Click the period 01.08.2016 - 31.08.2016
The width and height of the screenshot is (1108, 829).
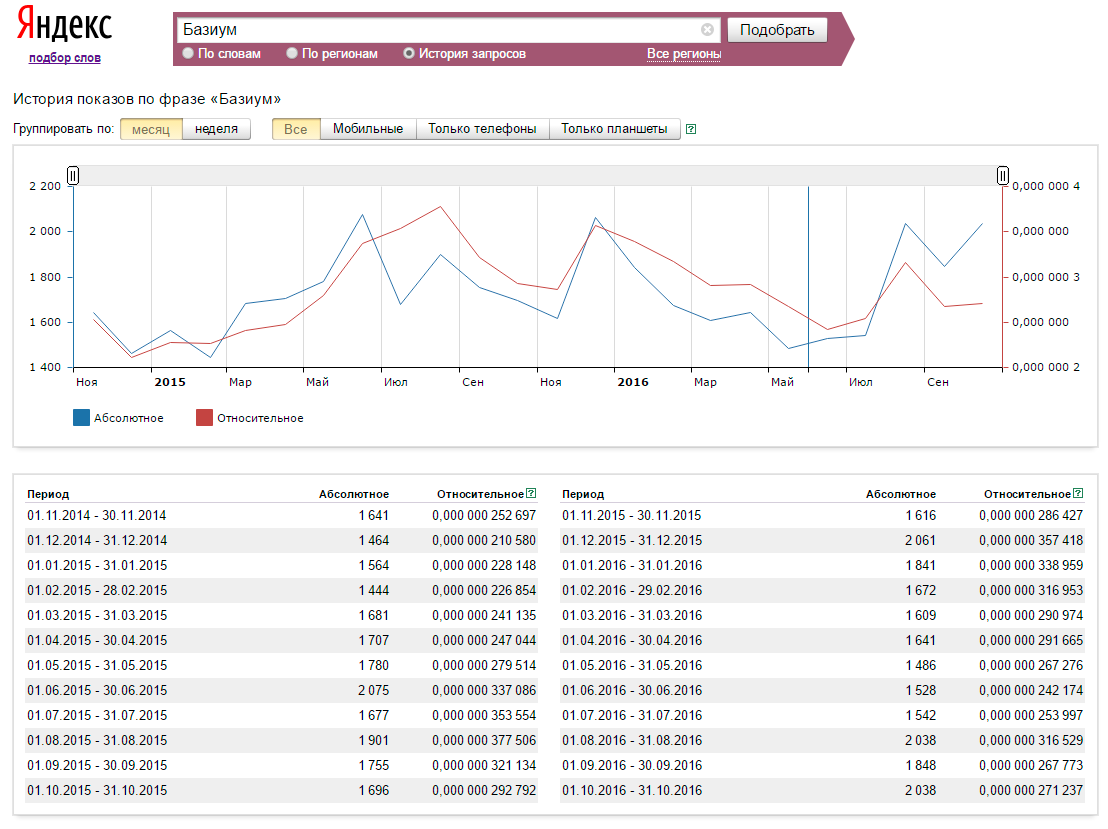coord(632,741)
